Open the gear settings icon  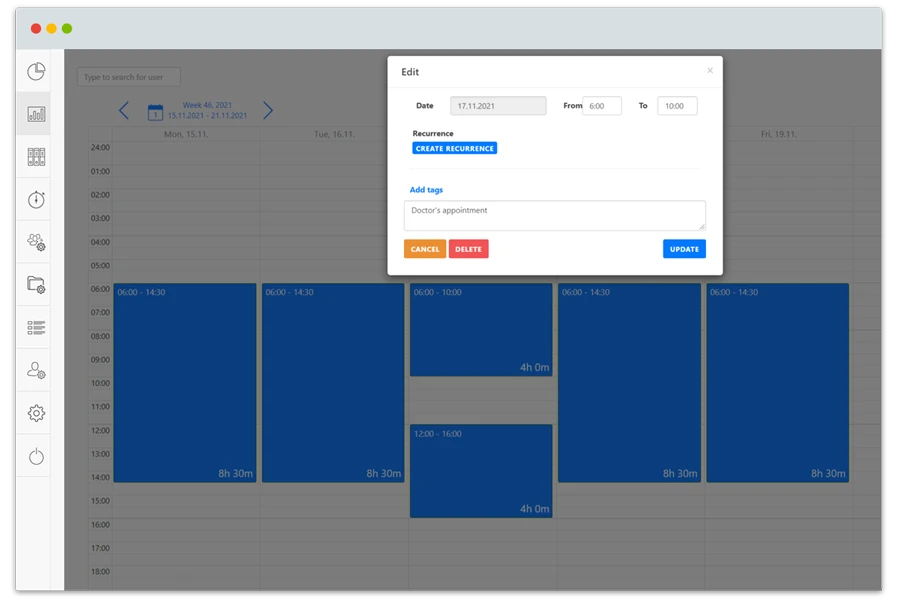(36, 413)
